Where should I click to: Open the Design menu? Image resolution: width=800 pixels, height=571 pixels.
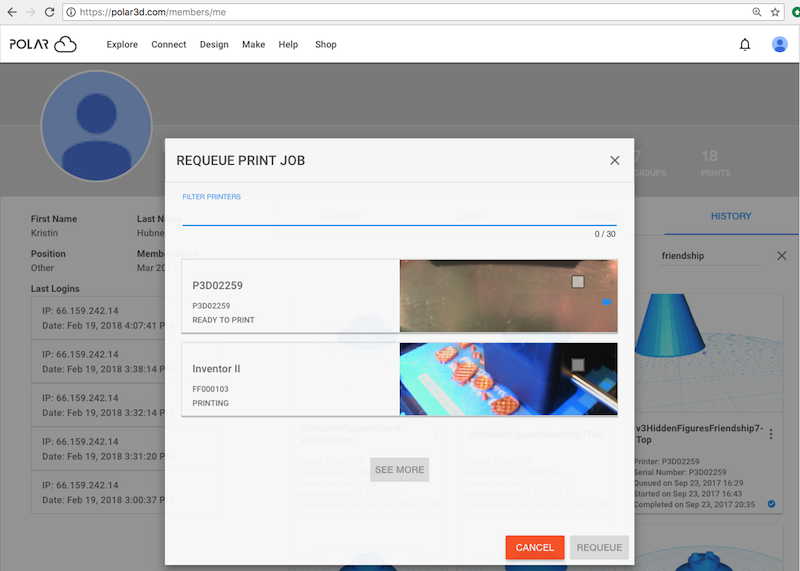click(214, 44)
